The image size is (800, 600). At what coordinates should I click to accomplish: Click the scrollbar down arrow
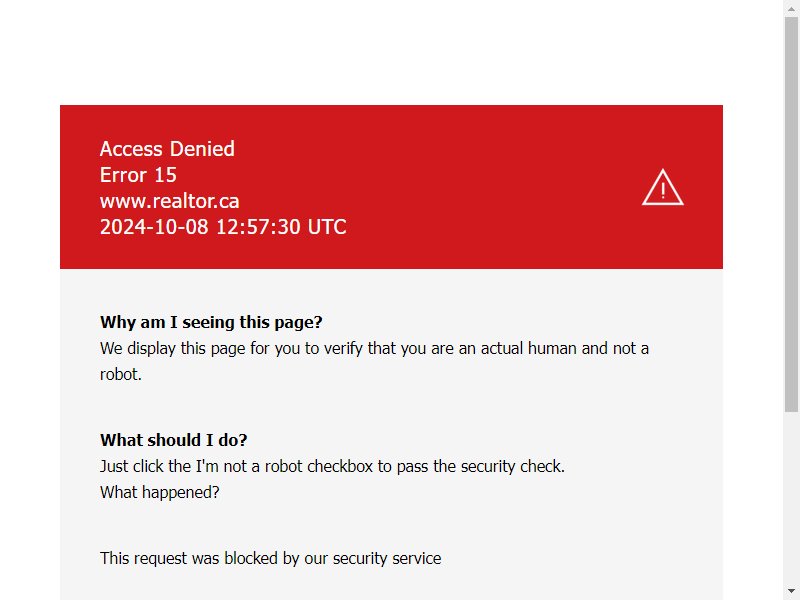point(791,591)
